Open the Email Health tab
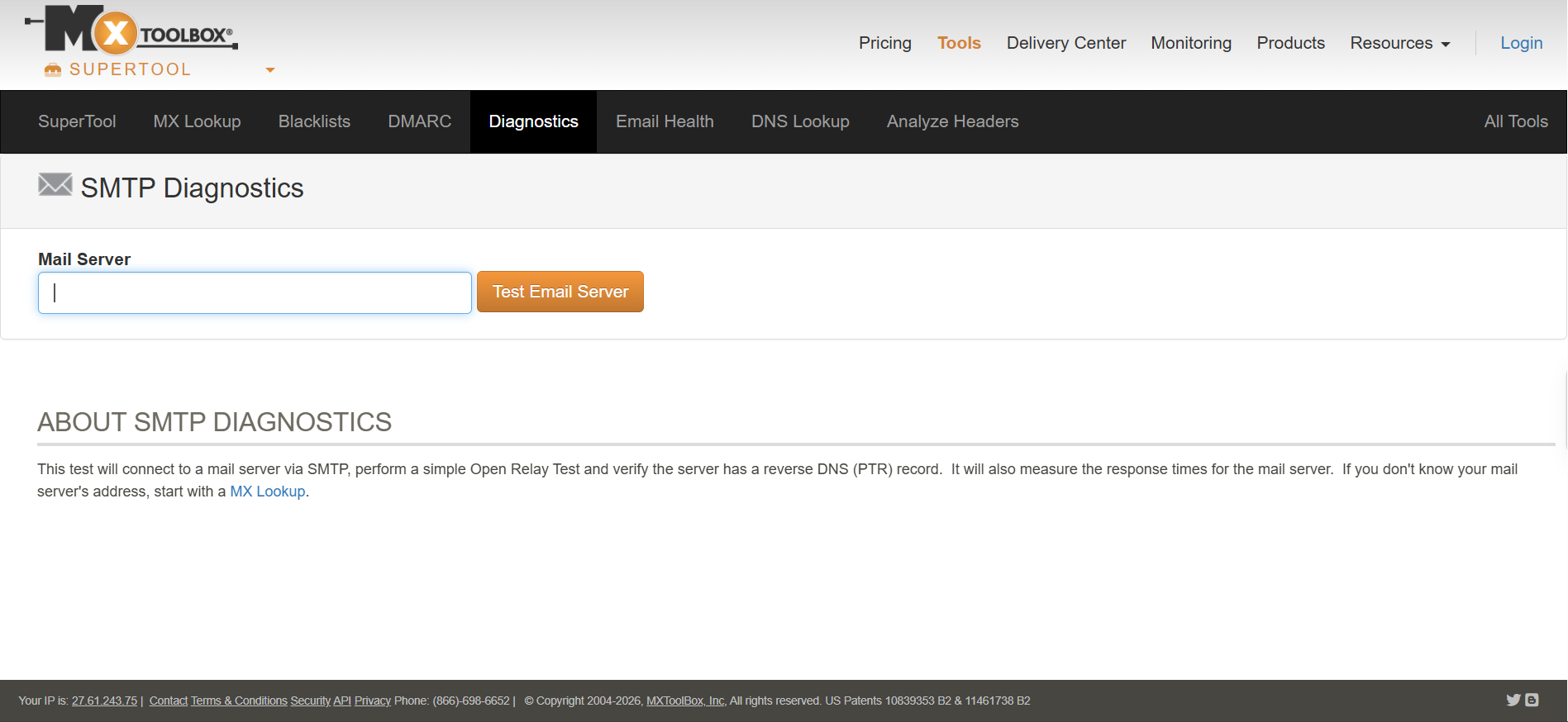The image size is (1568, 722). tap(665, 121)
